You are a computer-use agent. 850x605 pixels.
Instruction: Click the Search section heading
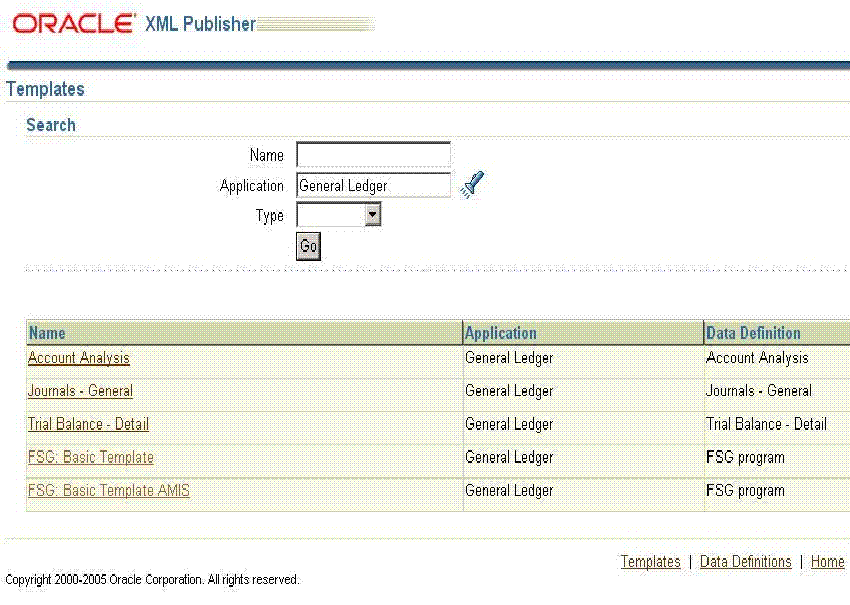tap(51, 125)
